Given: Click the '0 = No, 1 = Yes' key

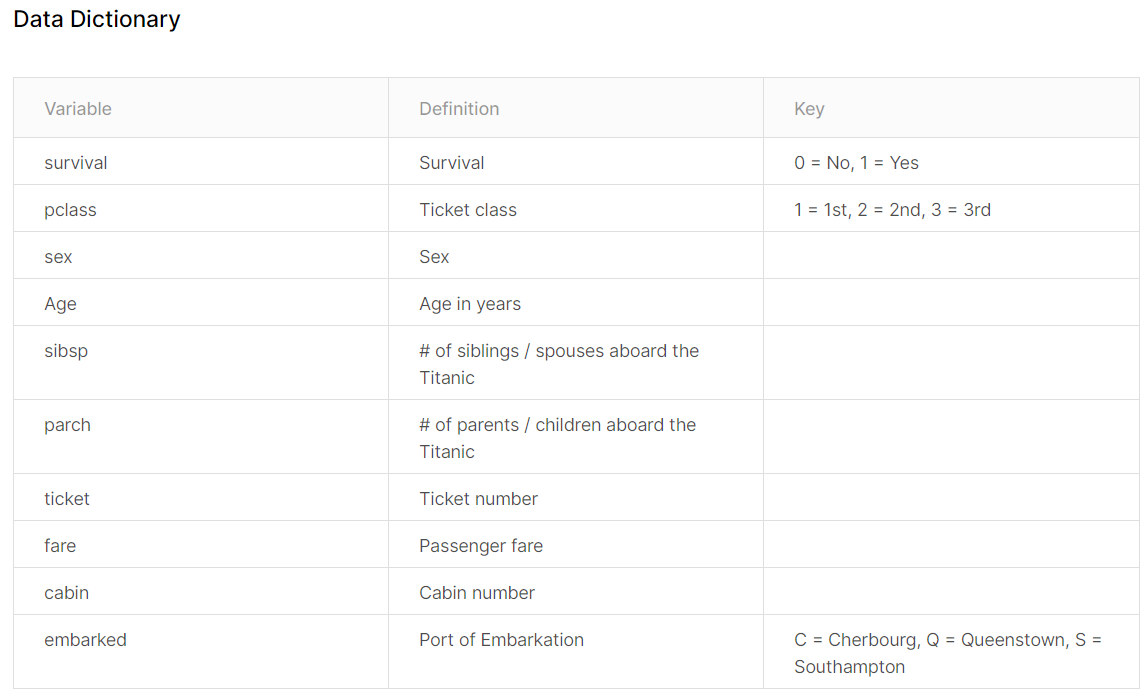Looking at the screenshot, I should pyautogui.click(x=856, y=163).
